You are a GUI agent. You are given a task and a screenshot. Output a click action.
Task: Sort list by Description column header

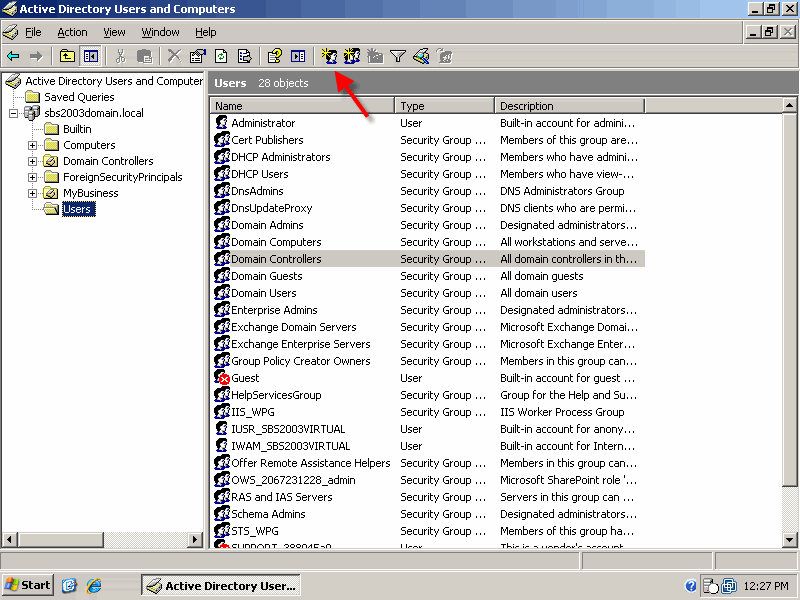click(569, 106)
